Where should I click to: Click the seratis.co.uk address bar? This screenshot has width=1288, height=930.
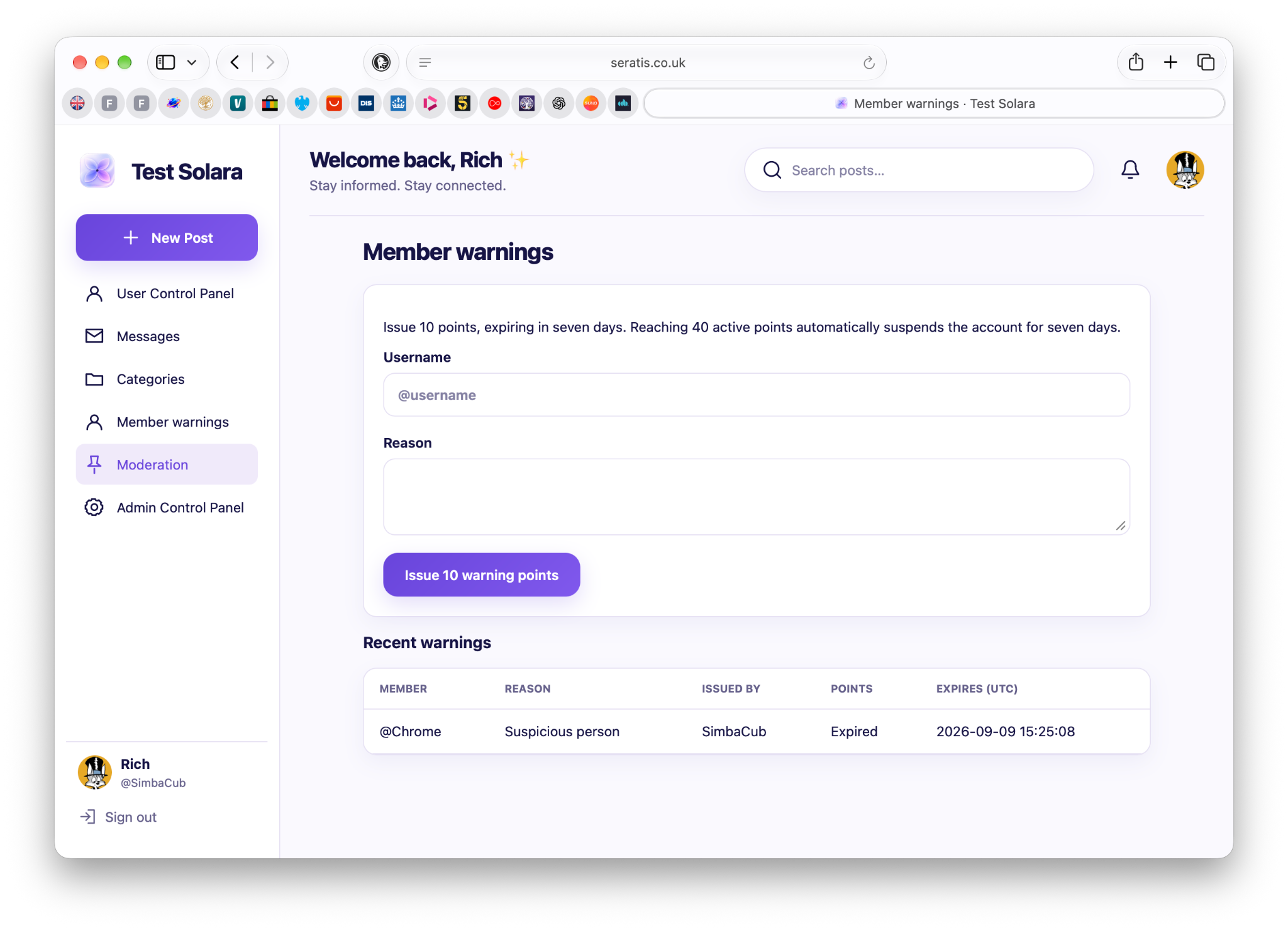coord(647,62)
